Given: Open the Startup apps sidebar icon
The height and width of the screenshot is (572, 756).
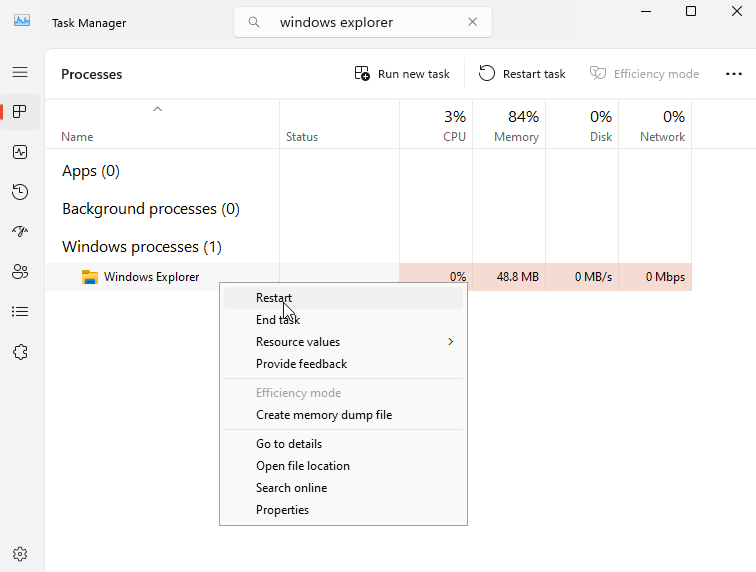Looking at the screenshot, I should [x=20, y=232].
